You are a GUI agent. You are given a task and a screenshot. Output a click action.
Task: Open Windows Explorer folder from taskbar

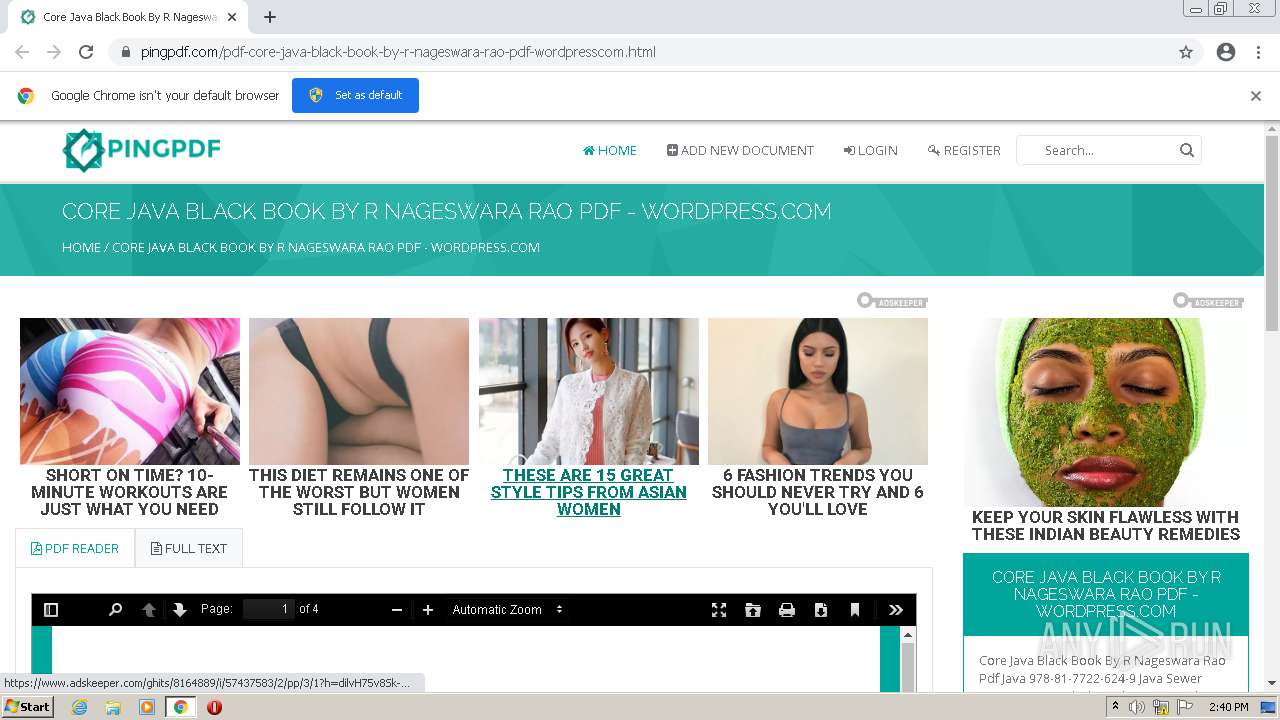coord(113,707)
